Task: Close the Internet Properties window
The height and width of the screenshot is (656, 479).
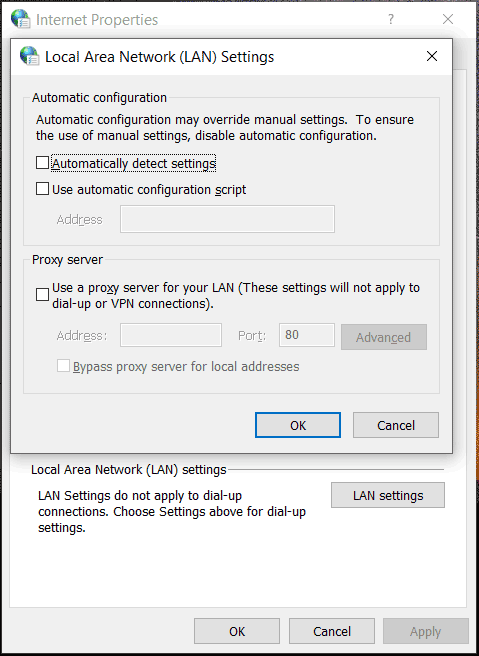Action: click(x=448, y=19)
